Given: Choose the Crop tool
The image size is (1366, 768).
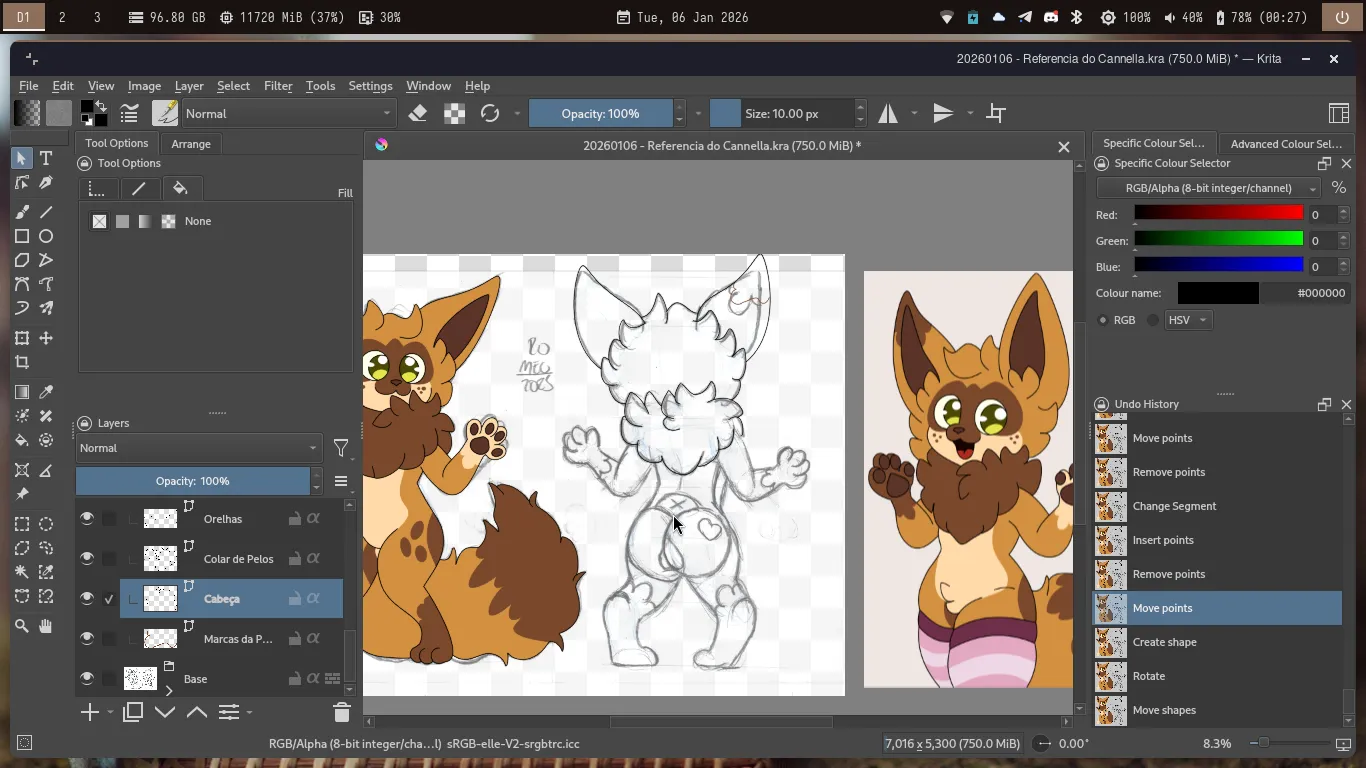Looking at the screenshot, I should 22,363.
